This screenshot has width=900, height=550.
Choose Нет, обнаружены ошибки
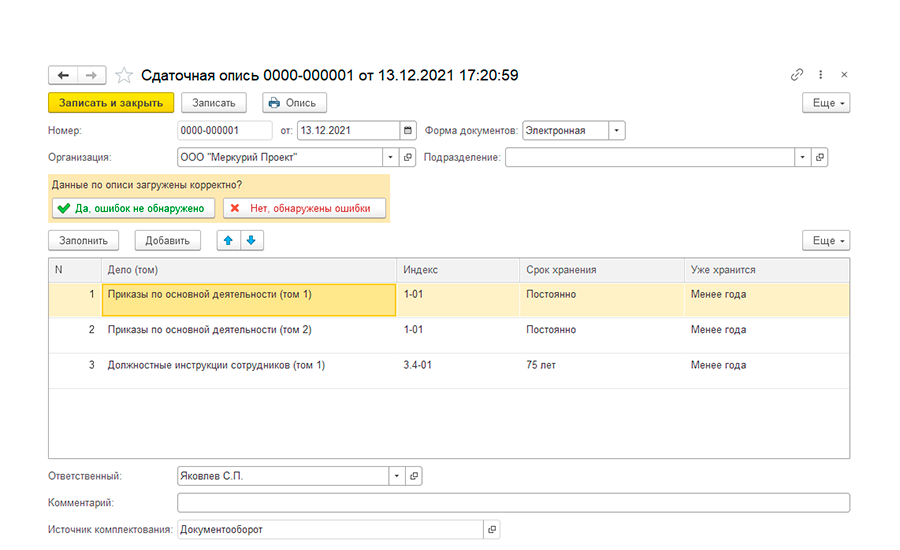pyautogui.click(x=304, y=208)
